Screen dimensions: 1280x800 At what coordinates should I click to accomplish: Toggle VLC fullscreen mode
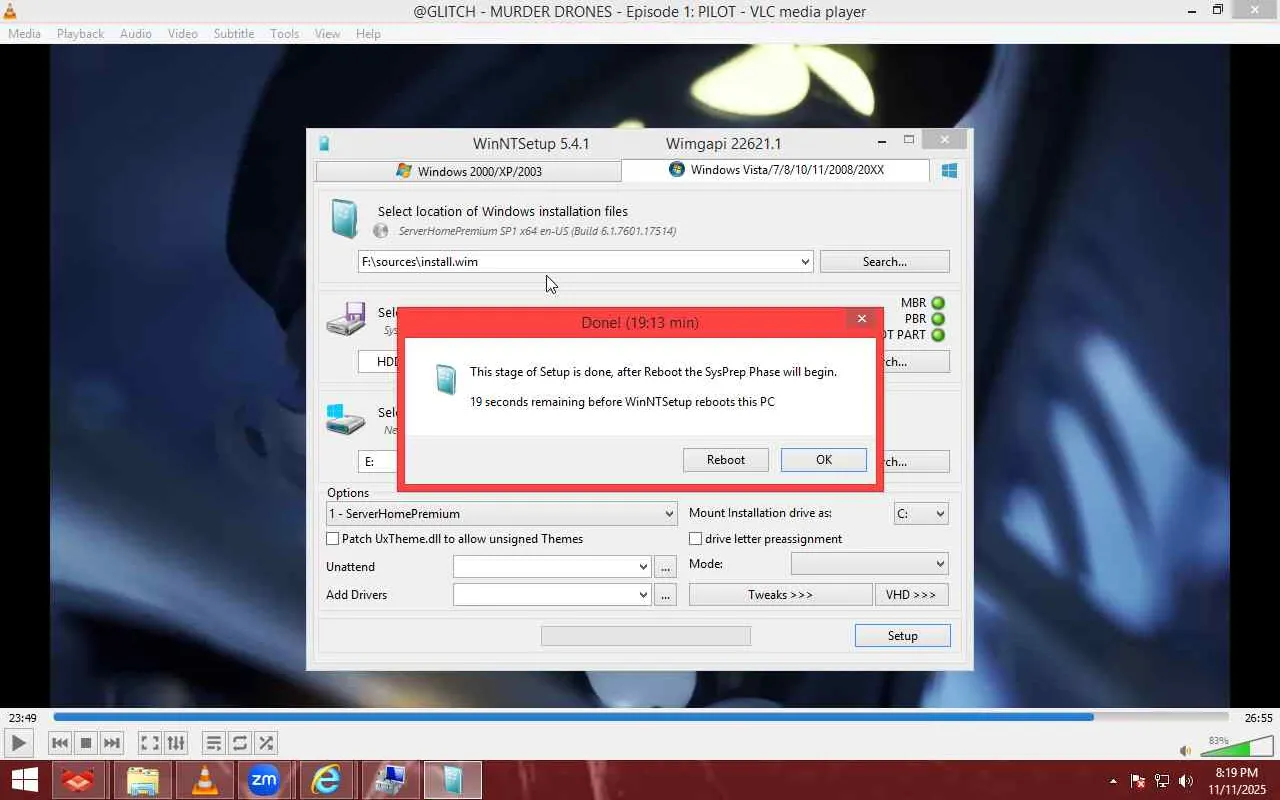[149, 743]
